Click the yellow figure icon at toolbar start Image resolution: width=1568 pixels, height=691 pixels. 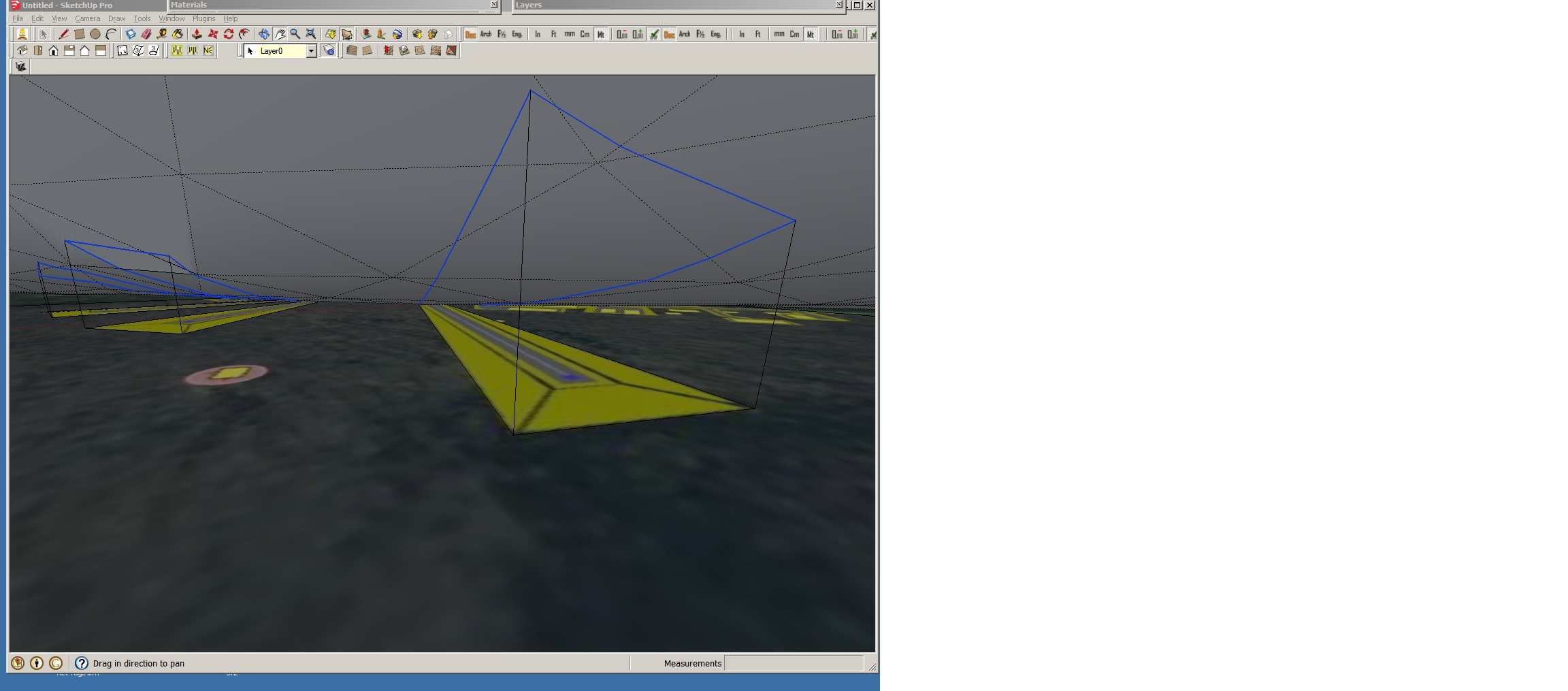22,34
